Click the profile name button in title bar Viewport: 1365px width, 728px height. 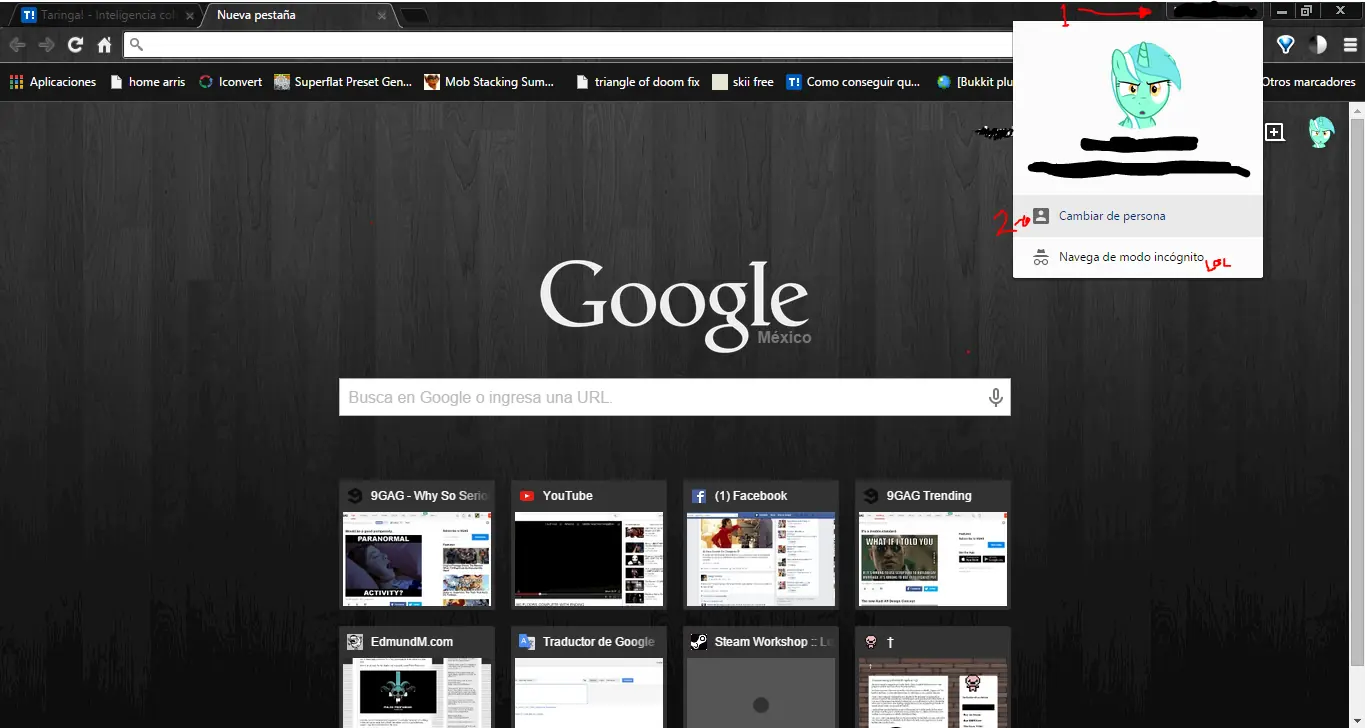1215,11
